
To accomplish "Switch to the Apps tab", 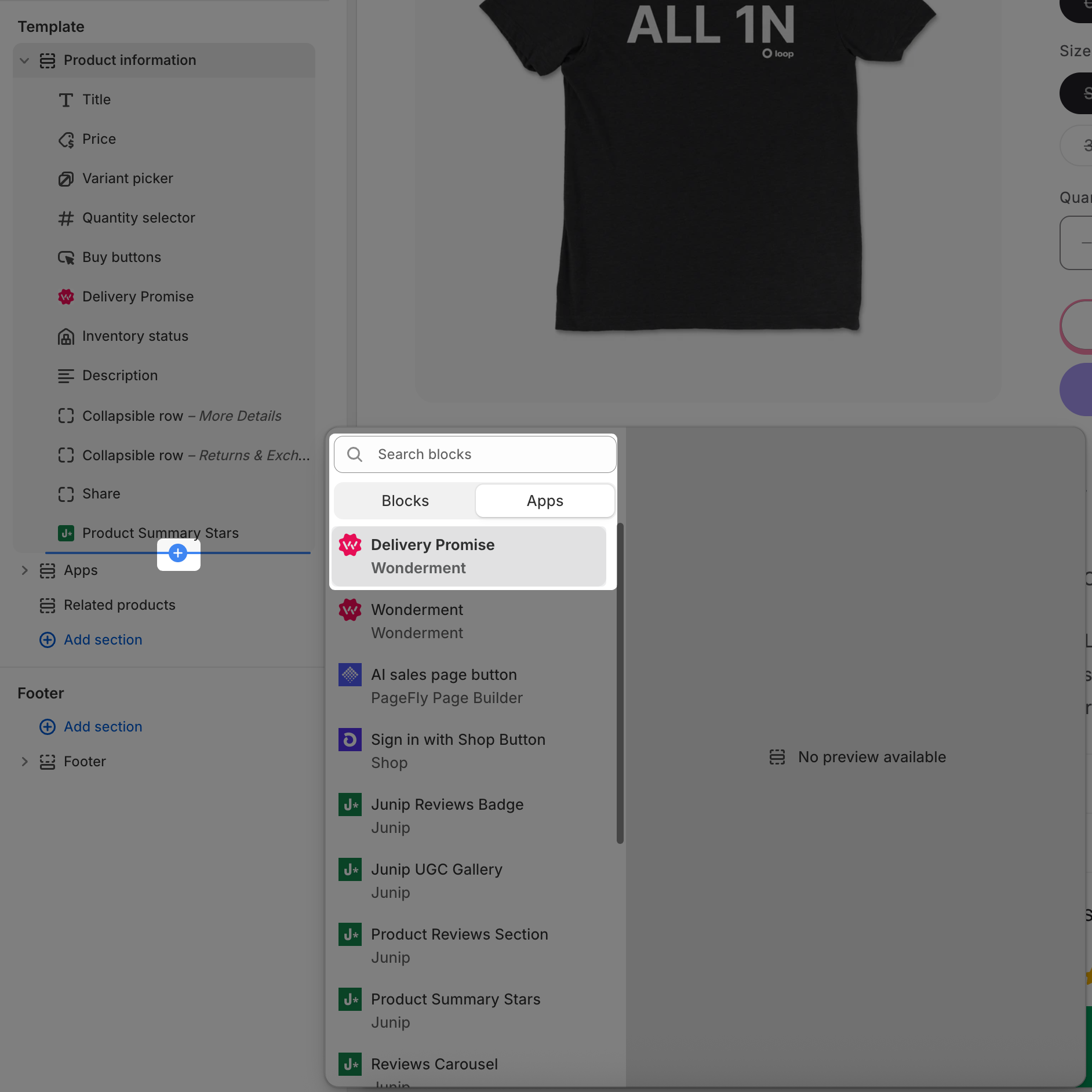I will 545,501.
